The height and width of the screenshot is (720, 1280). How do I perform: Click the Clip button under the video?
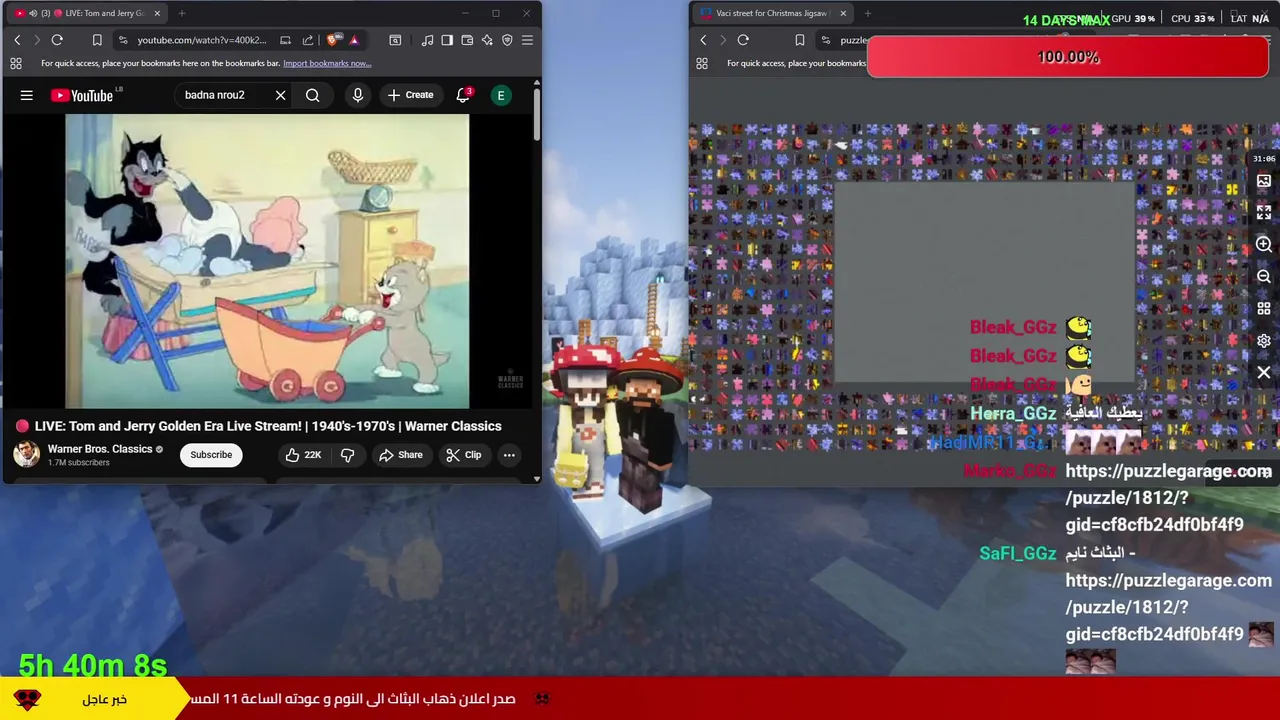click(x=463, y=455)
